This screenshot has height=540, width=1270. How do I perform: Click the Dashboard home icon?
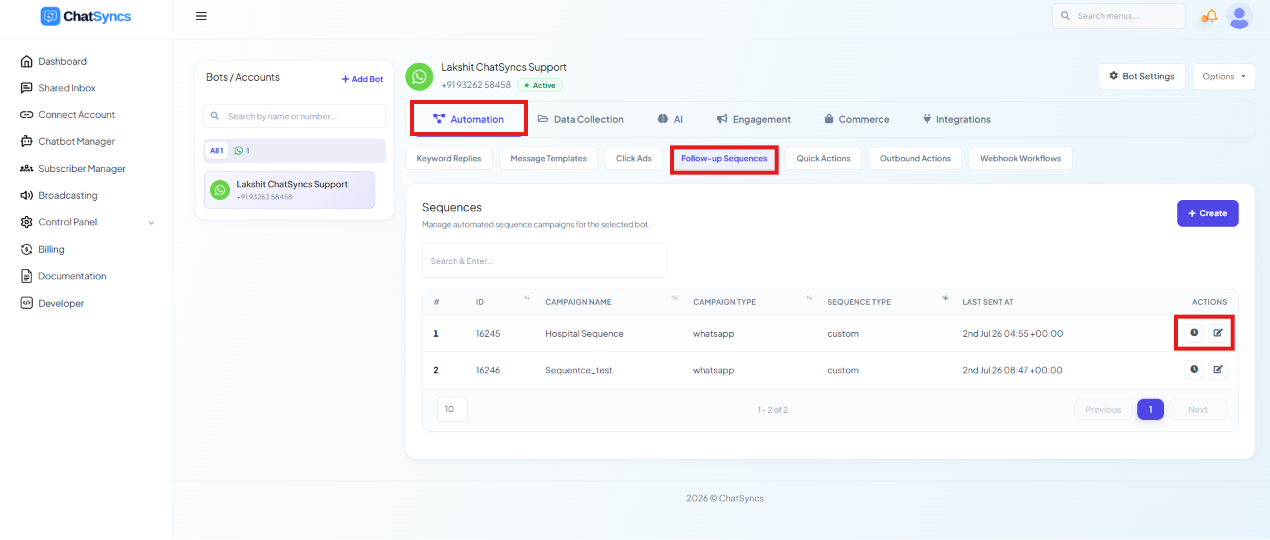[27, 61]
